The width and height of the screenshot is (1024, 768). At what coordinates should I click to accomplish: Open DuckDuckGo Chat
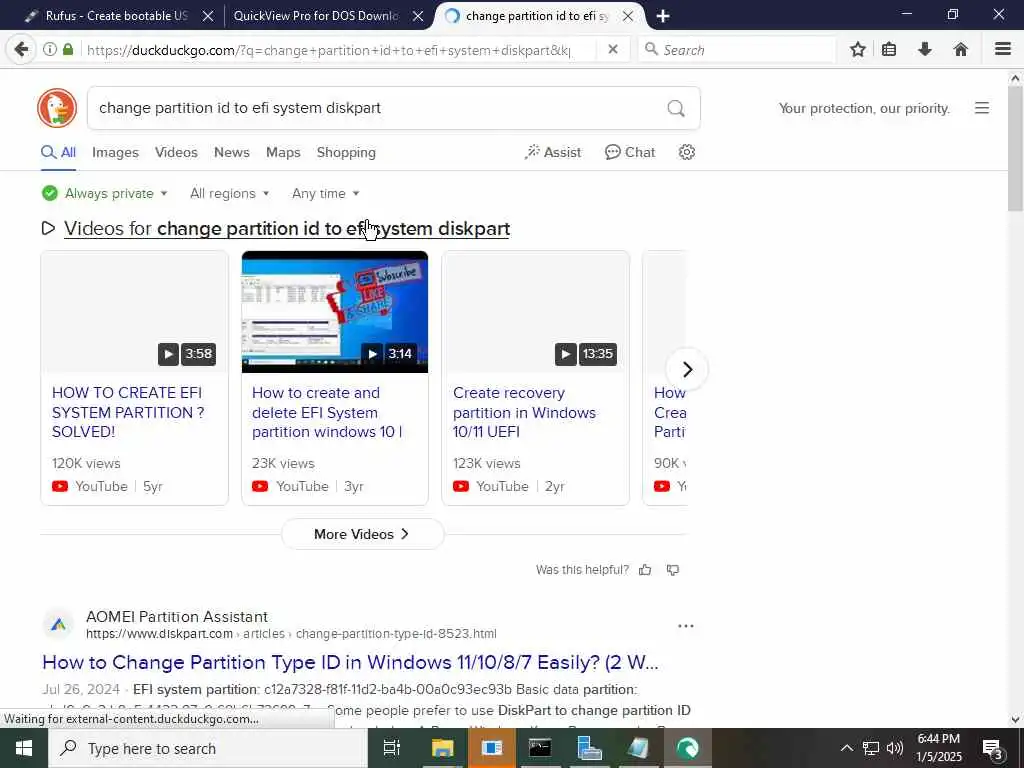coord(630,152)
